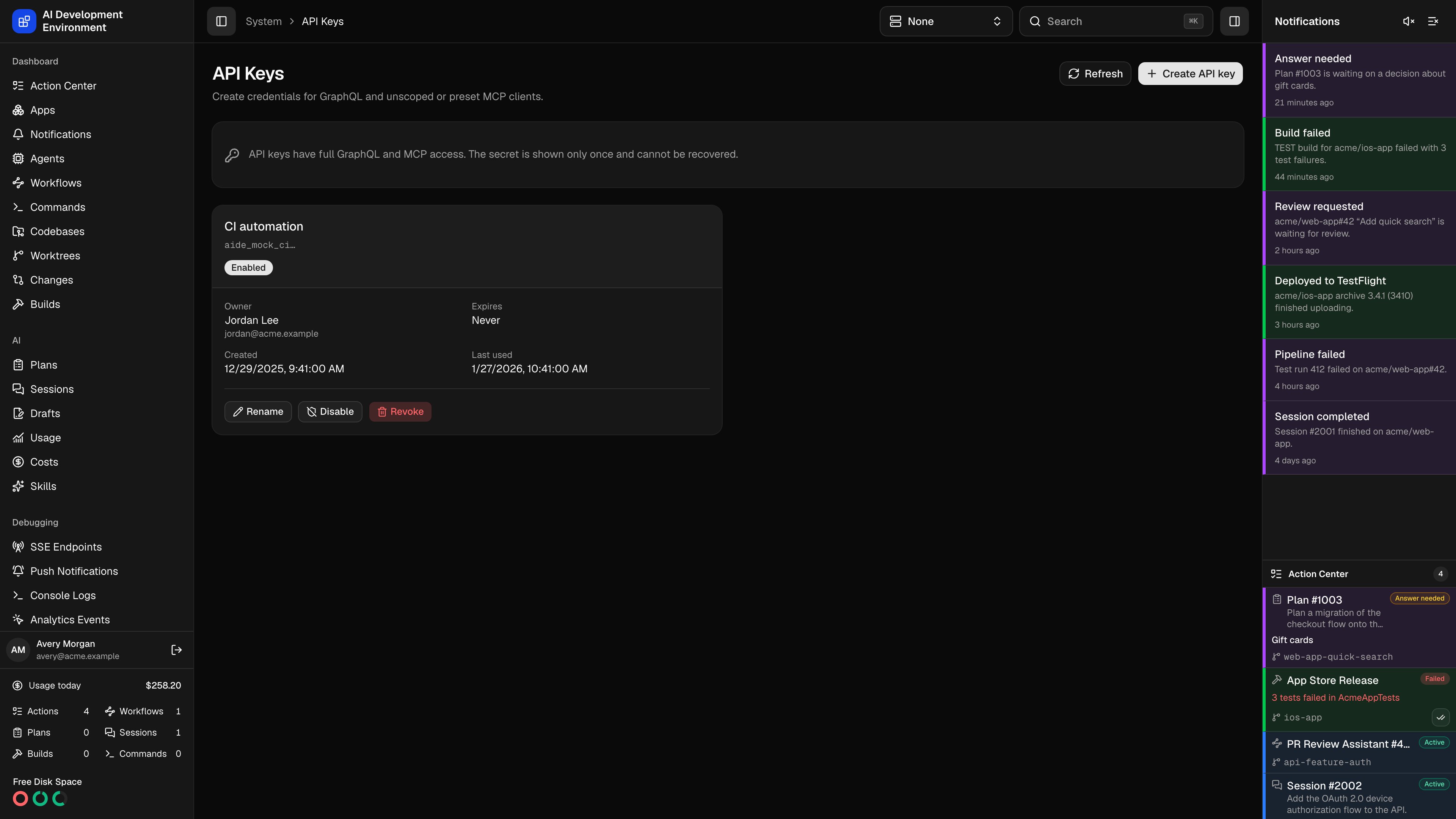Click the Usage chart icon
The height and width of the screenshot is (819, 1456).
coord(18,438)
